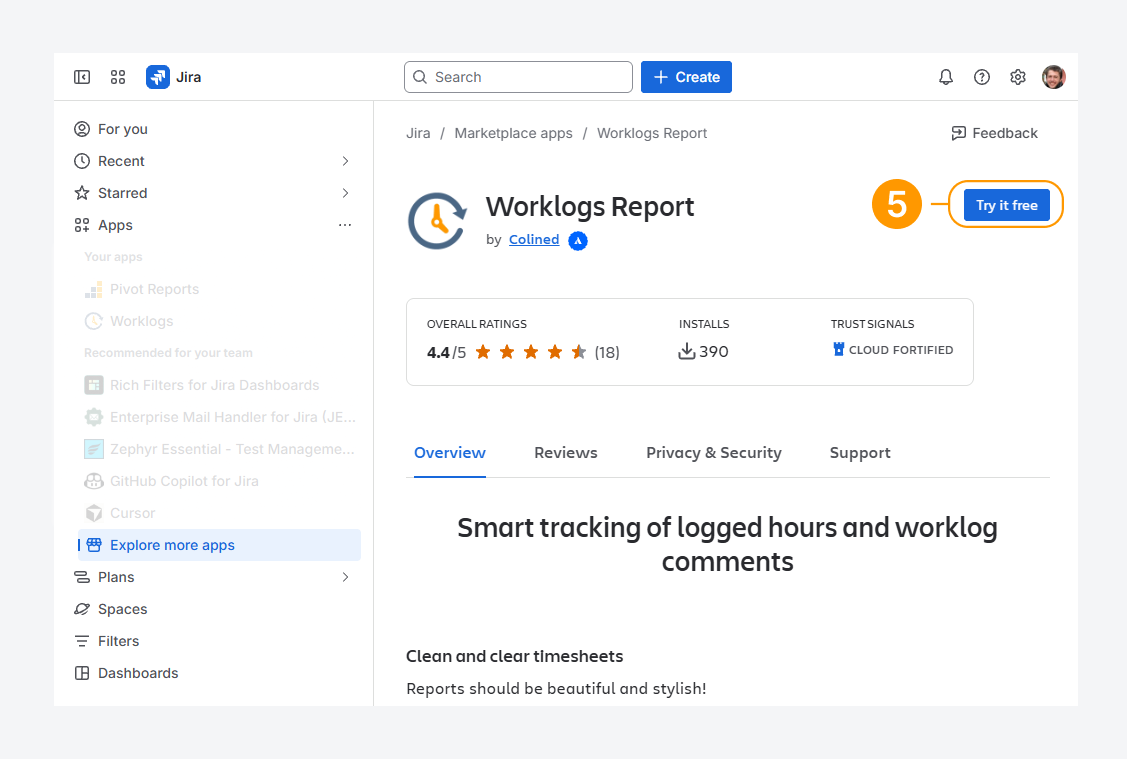Image resolution: width=1127 pixels, height=759 pixels.
Task: Click CLOUD FORTIFIED trust signal text
Action: (901, 350)
